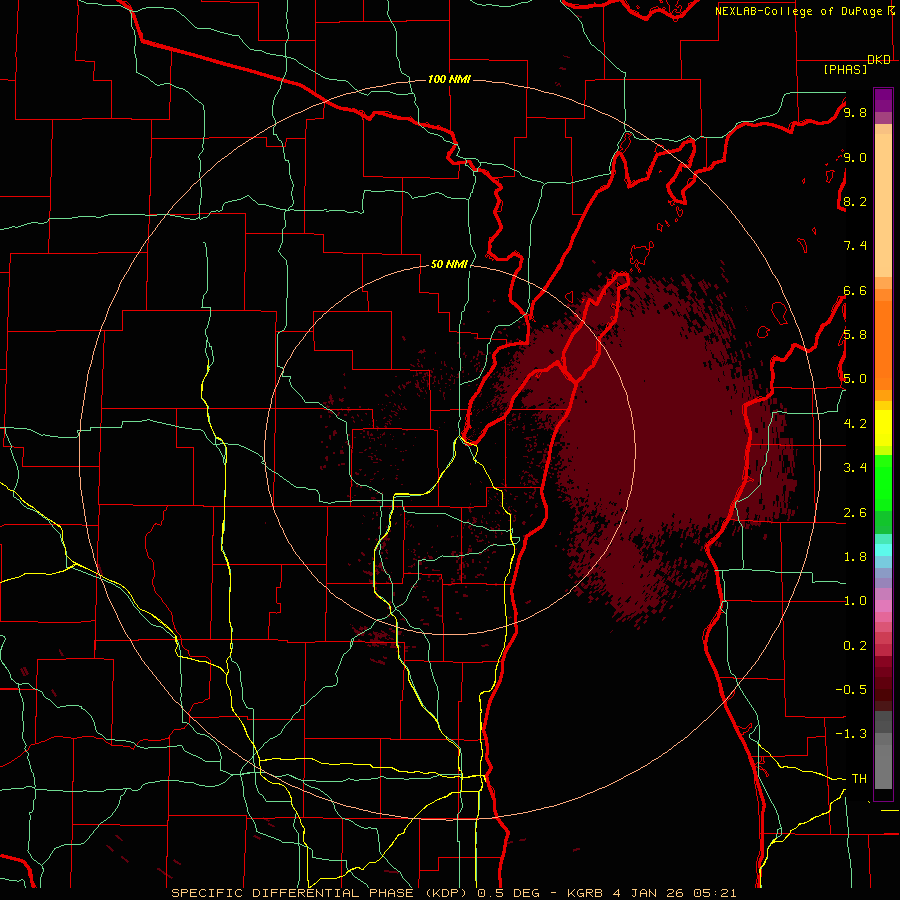Pick the bright green color bar segment

pos(883,483)
